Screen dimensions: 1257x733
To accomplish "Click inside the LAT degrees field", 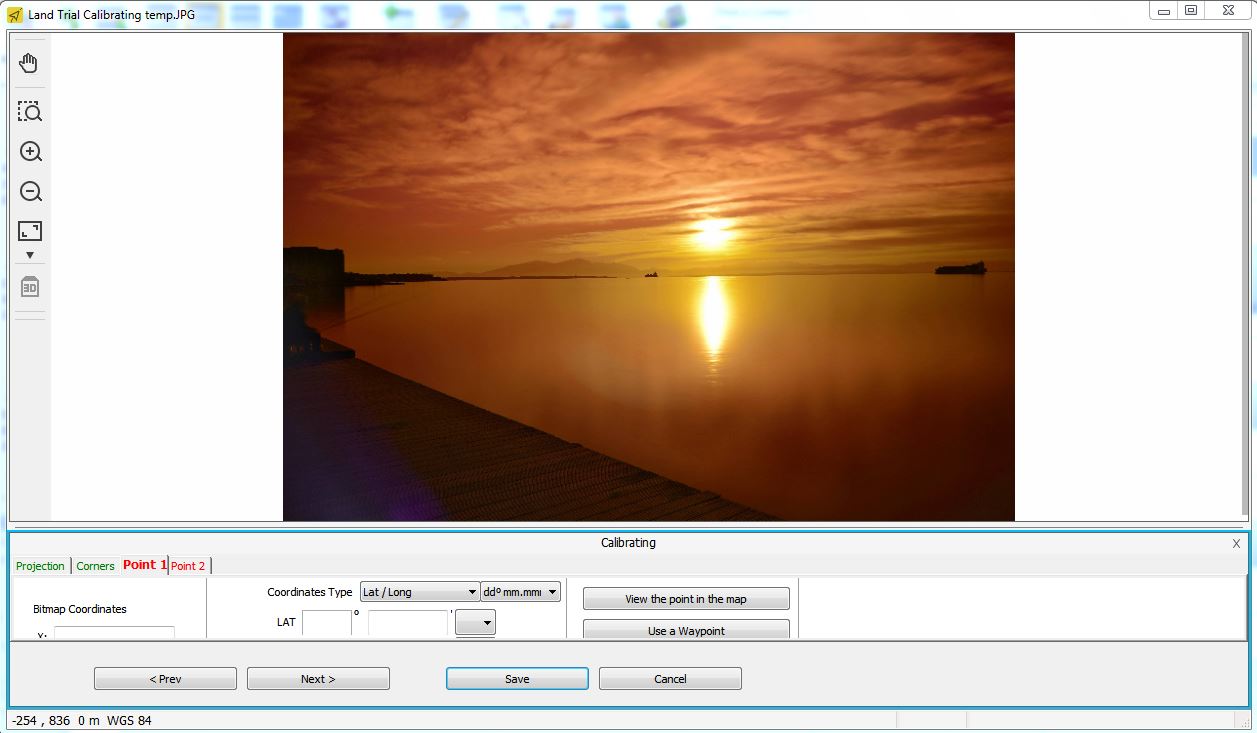I will pyautogui.click(x=327, y=623).
